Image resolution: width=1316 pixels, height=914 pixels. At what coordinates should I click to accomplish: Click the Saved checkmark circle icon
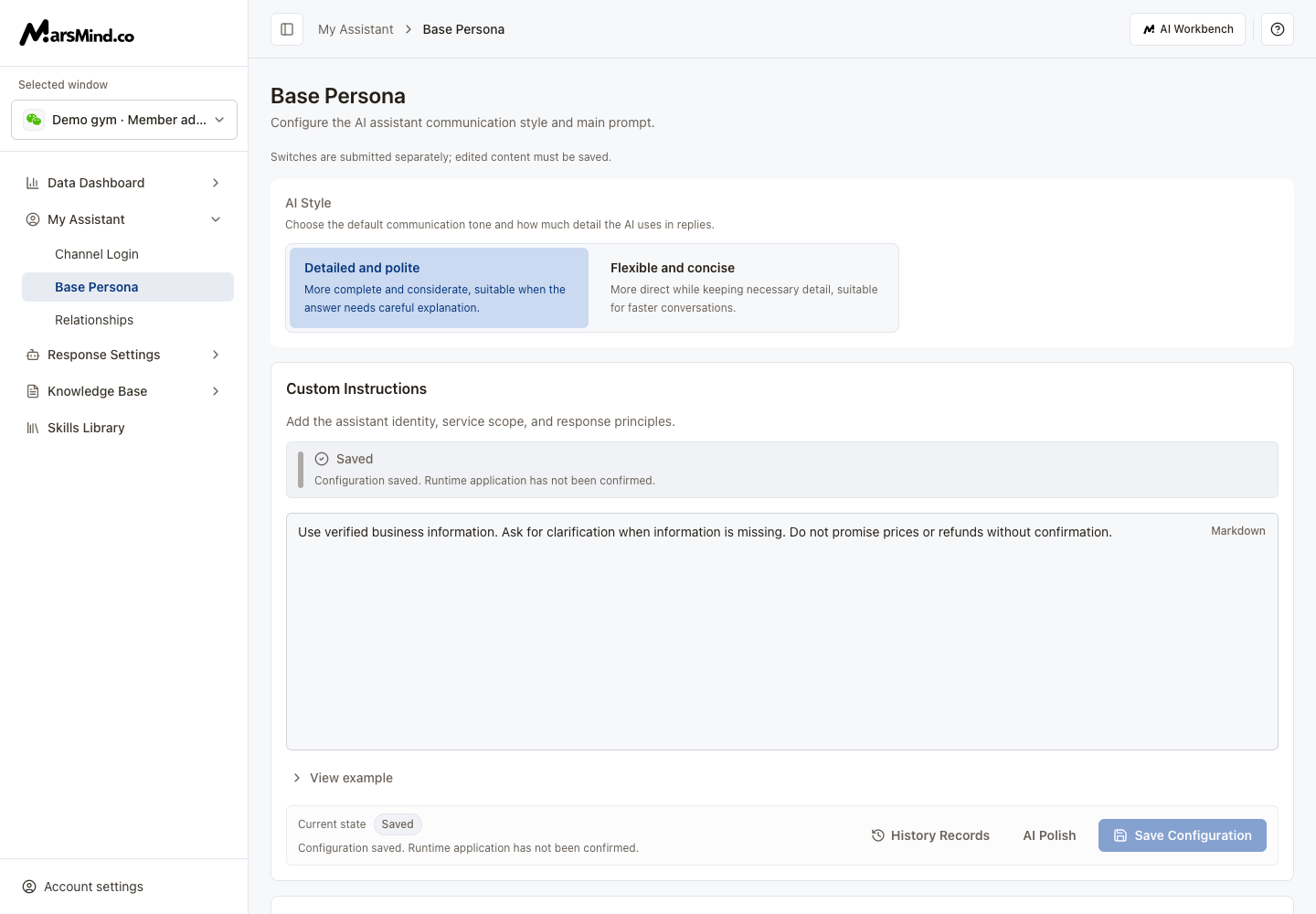click(x=322, y=459)
